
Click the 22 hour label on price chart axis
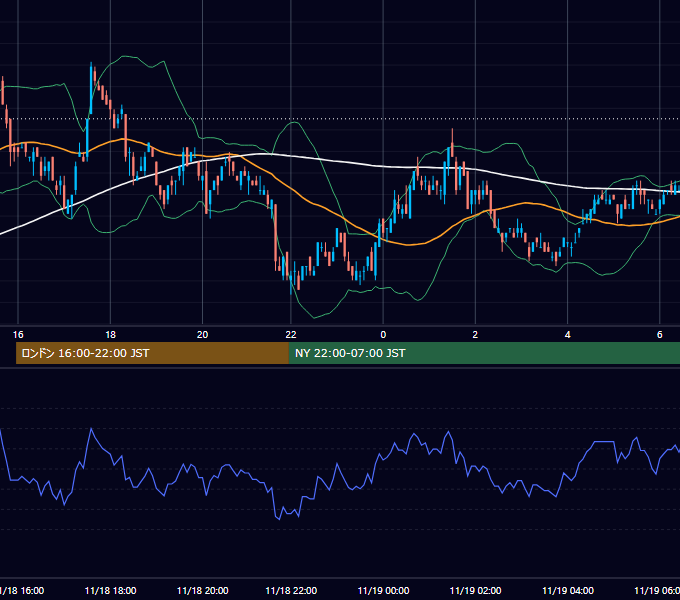(x=291, y=335)
